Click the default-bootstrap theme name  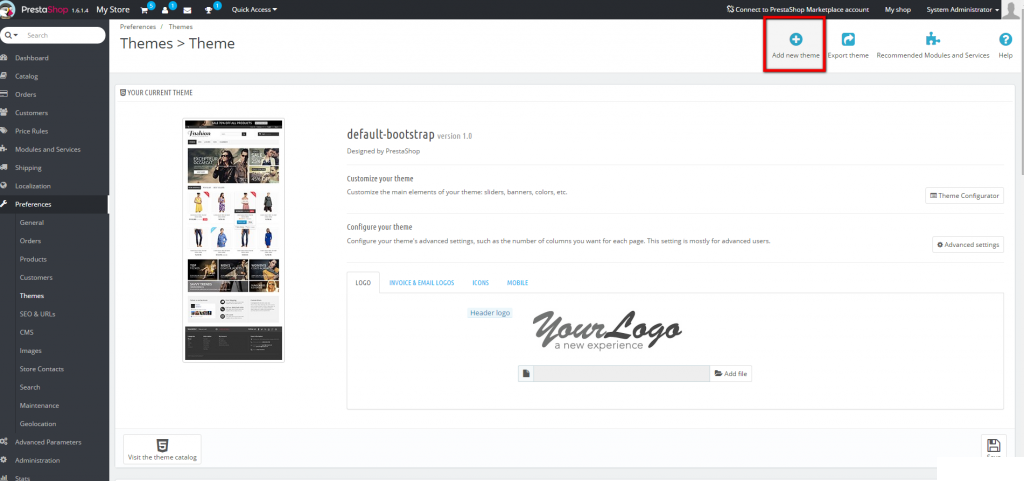tap(391, 135)
